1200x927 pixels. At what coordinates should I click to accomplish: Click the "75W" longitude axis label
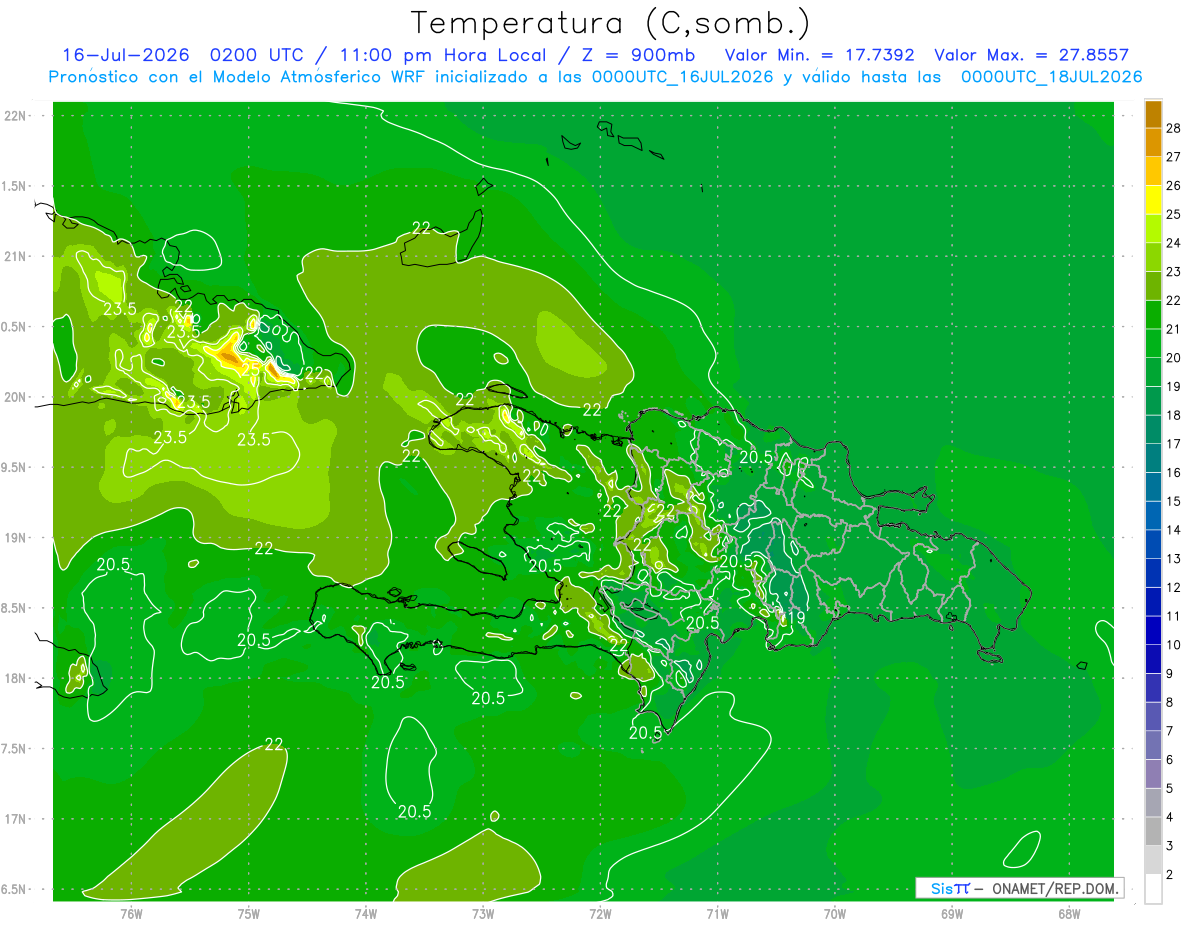click(x=248, y=913)
